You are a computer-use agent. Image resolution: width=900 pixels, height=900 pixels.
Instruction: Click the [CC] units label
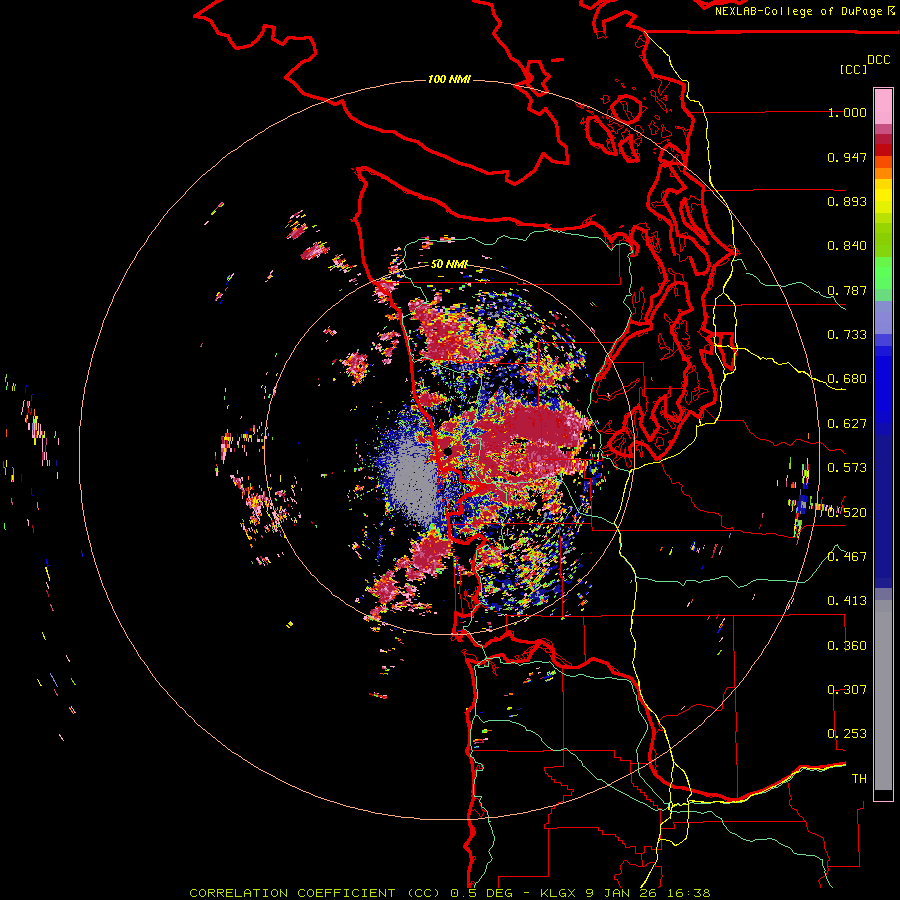(x=853, y=69)
